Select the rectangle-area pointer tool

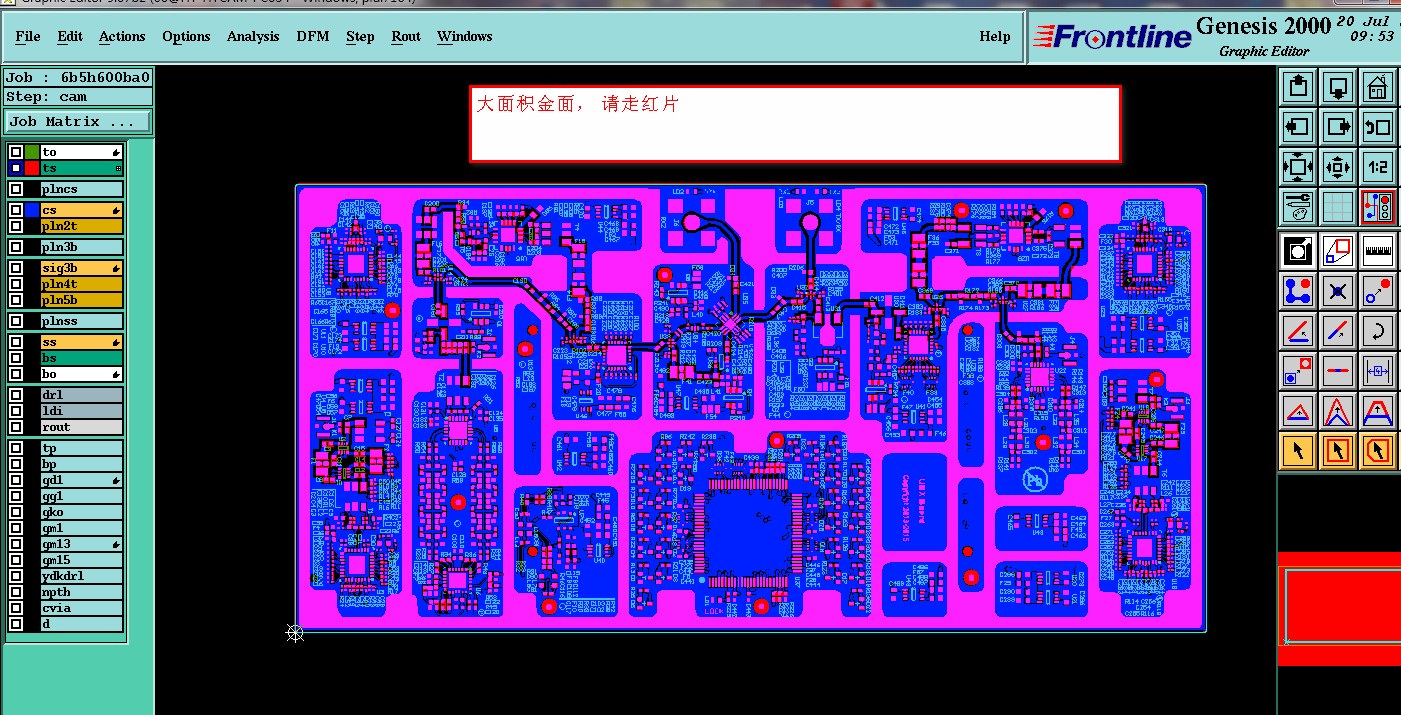click(1338, 451)
